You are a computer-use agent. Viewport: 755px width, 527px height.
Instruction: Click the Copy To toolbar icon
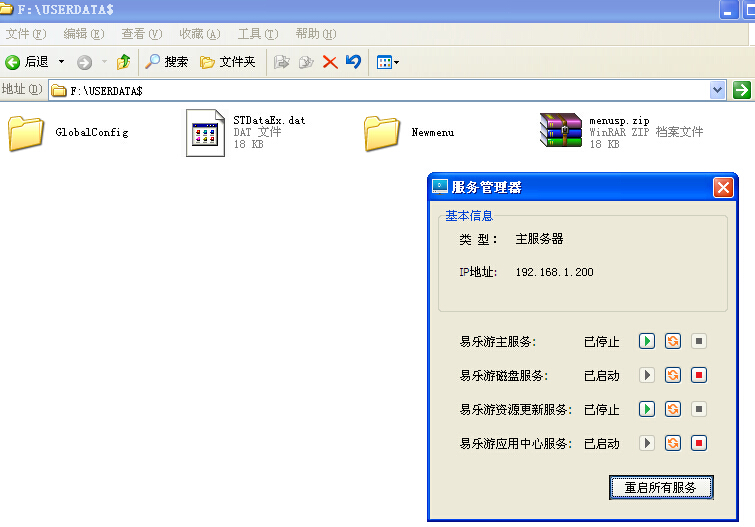pyautogui.click(x=306, y=62)
